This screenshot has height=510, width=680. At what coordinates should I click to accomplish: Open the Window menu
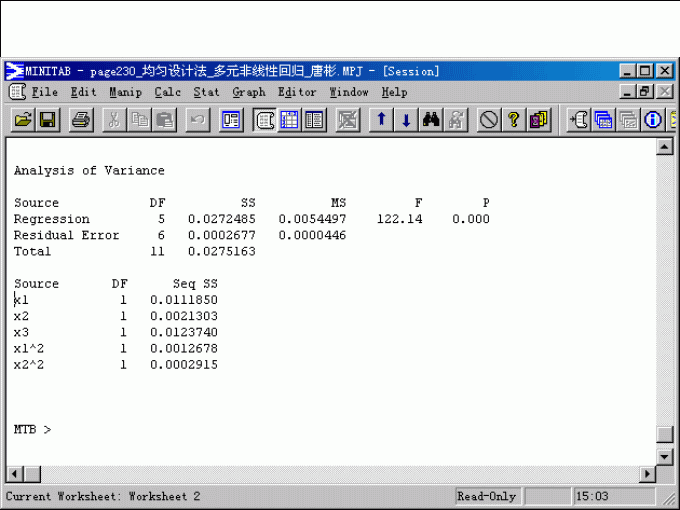point(349,92)
